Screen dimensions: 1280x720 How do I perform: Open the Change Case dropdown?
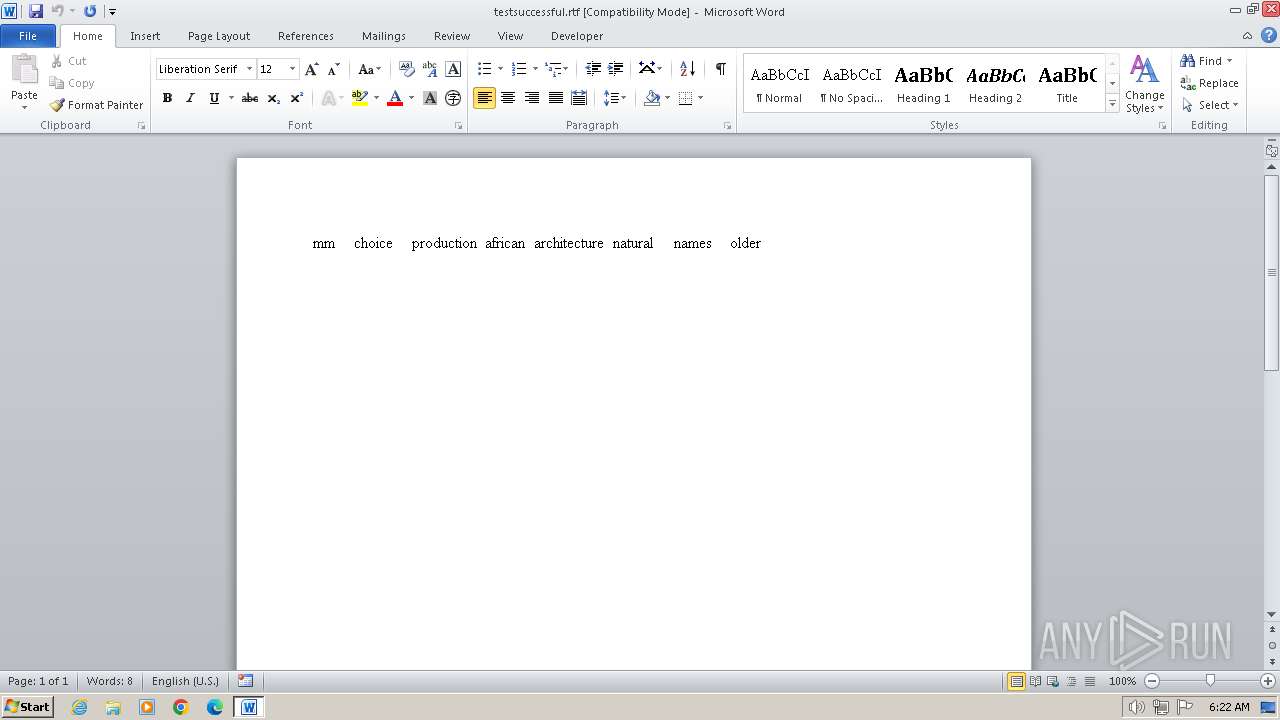pos(369,69)
